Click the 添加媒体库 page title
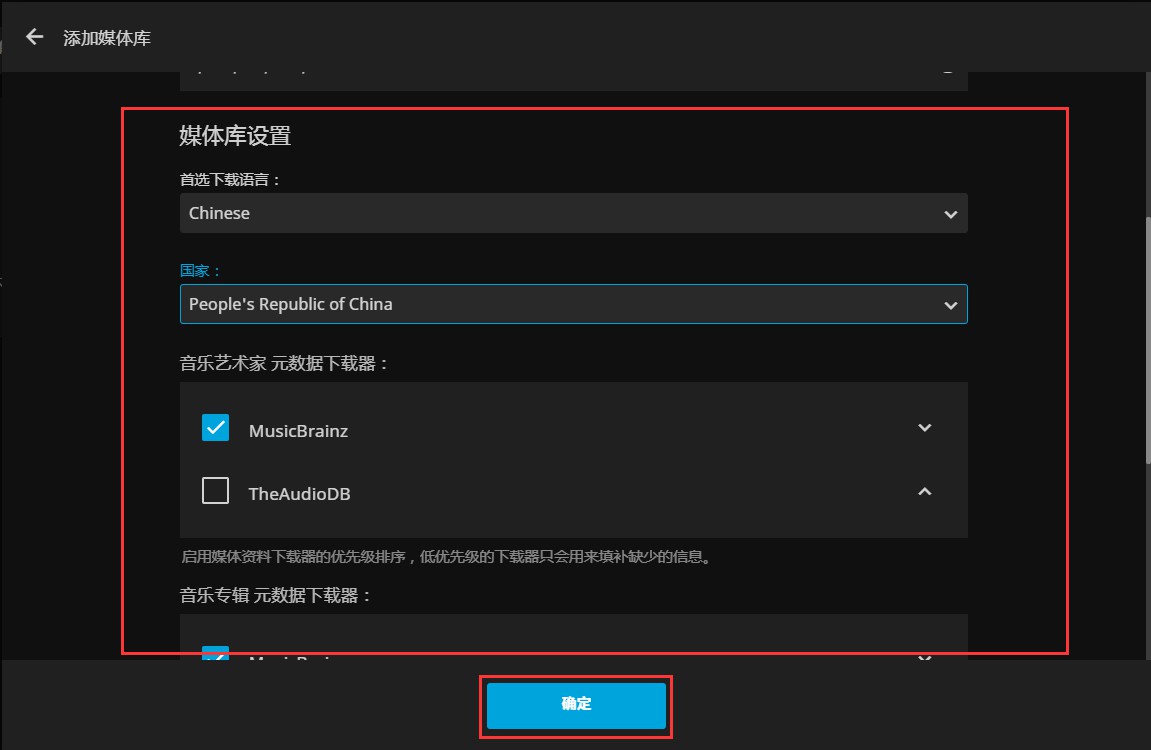 pos(106,38)
